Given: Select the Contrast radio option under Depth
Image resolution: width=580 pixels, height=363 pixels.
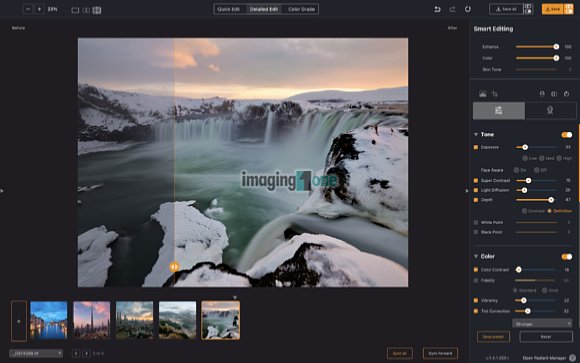Looking at the screenshot, I should click(x=524, y=211).
